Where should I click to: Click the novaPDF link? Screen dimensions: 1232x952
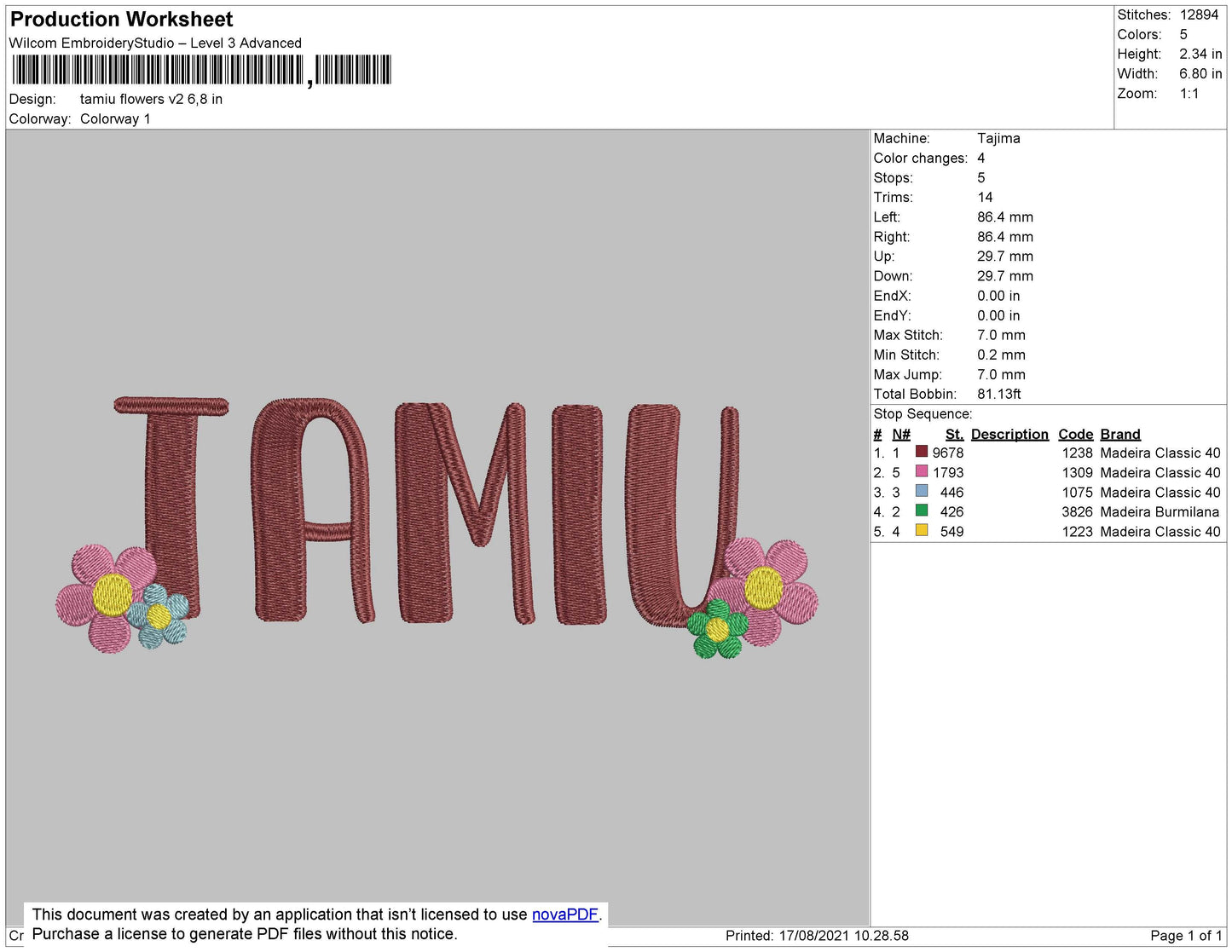(565, 914)
